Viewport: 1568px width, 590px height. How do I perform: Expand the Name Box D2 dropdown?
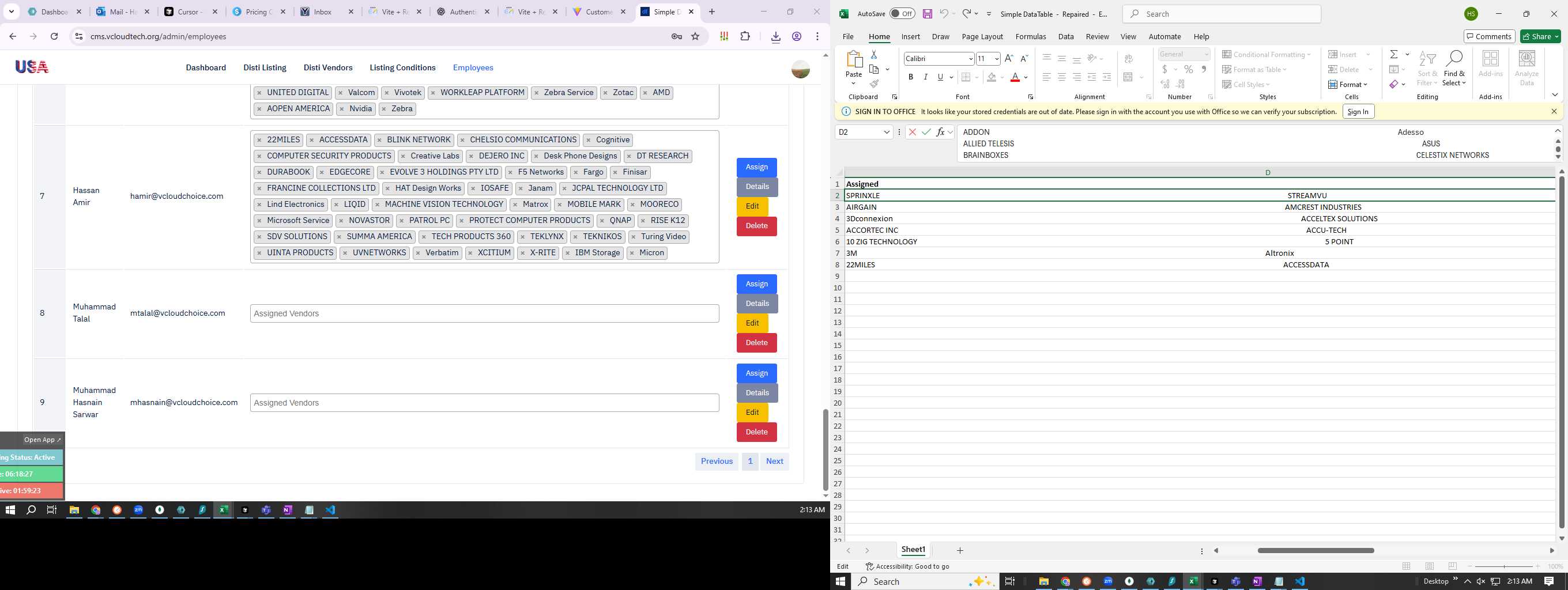pyautogui.click(x=886, y=131)
